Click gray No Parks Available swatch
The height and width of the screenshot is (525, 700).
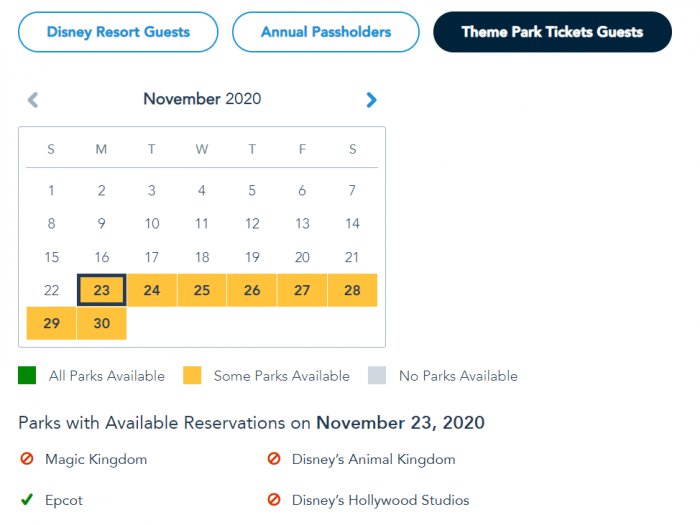(x=377, y=376)
